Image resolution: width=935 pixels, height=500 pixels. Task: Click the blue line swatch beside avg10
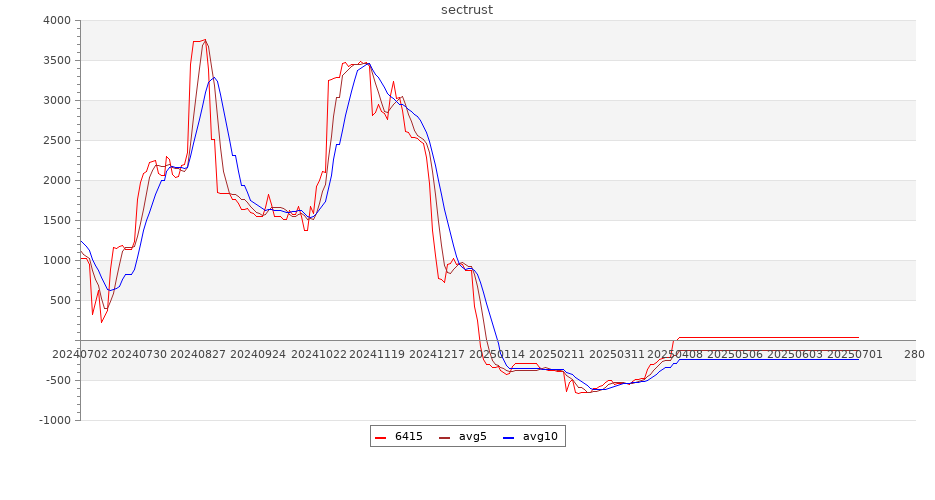tap(509, 437)
